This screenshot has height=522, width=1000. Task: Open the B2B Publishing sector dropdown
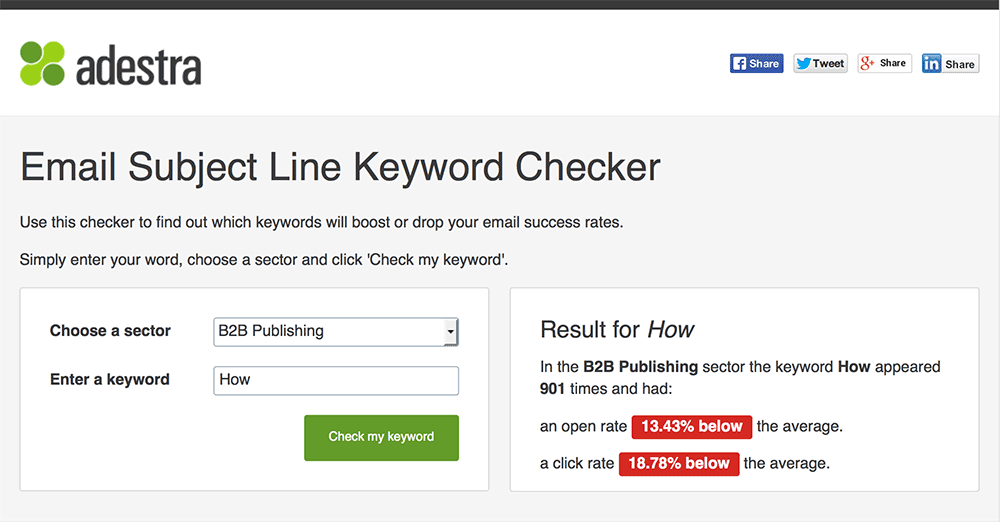click(x=335, y=332)
